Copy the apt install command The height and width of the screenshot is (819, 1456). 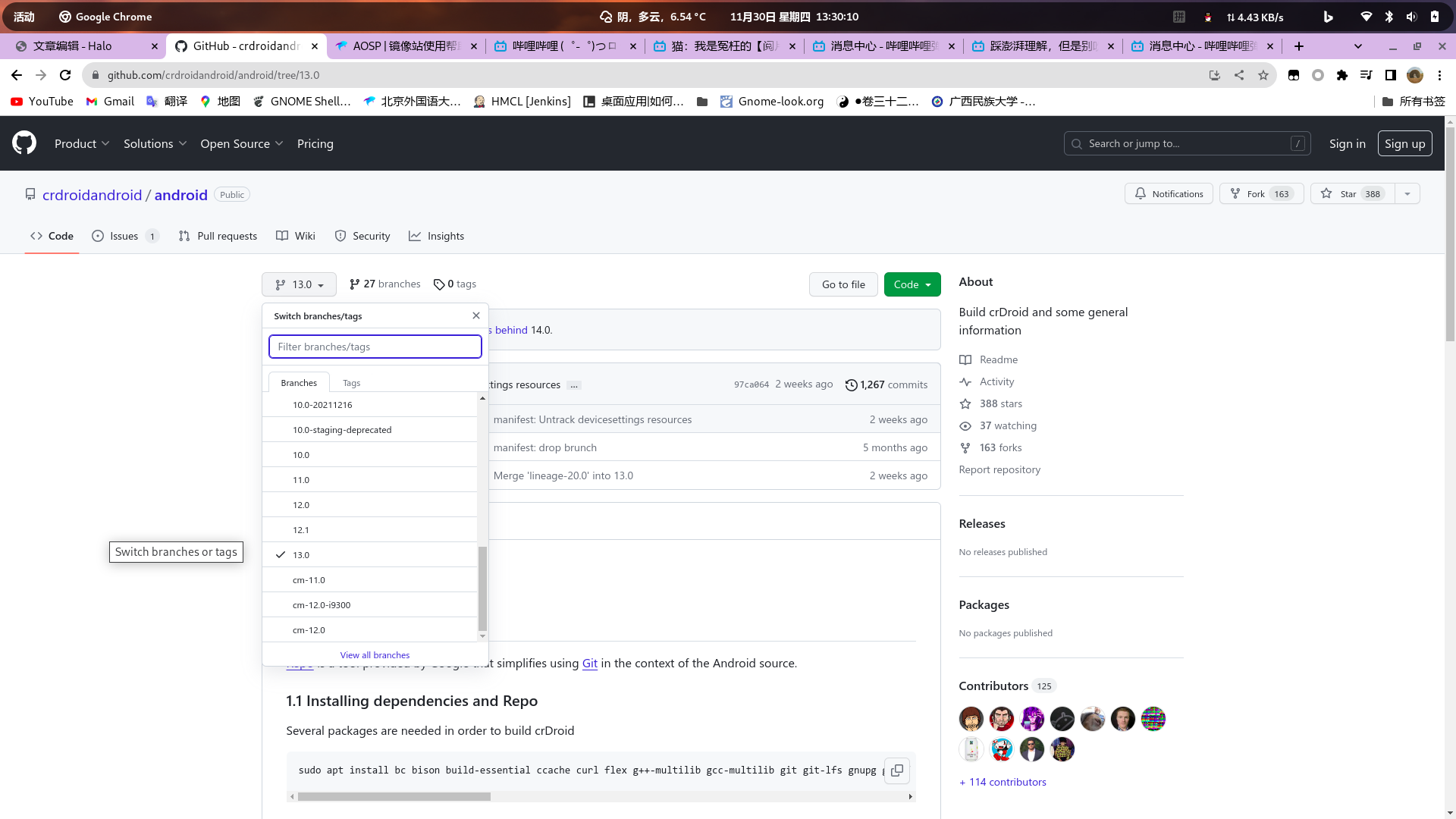point(897,770)
